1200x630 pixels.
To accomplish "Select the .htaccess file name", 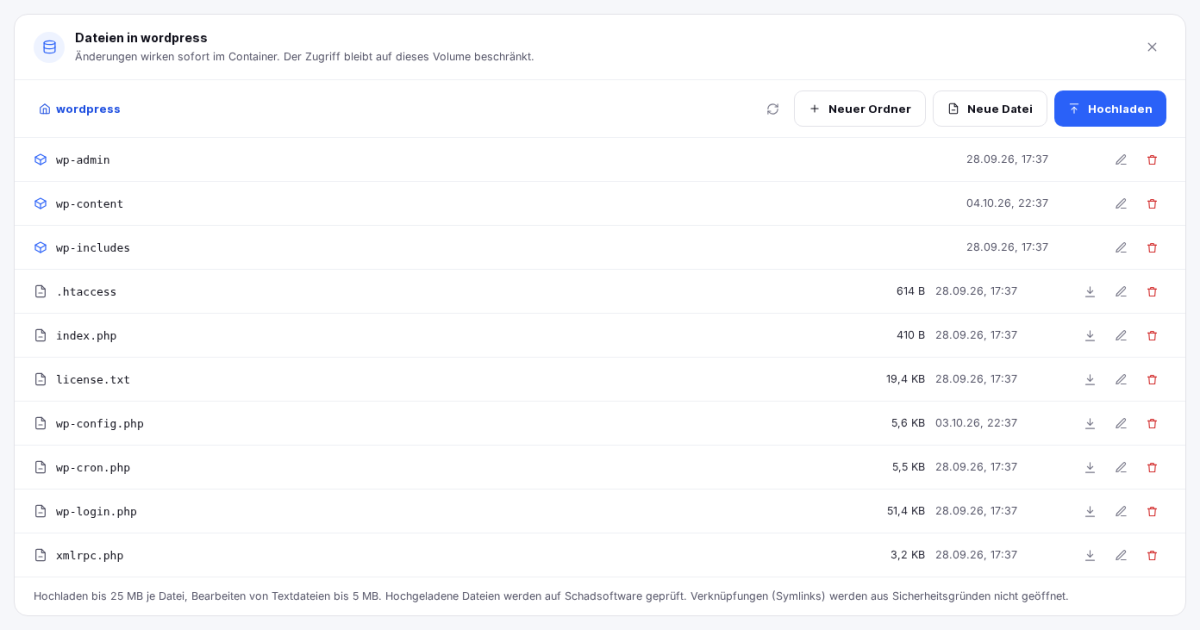I will [86, 292].
